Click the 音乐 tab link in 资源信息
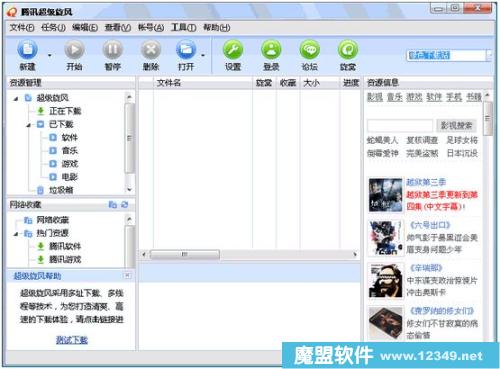Viewport: 500px width, 369px height. tap(395, 97)
